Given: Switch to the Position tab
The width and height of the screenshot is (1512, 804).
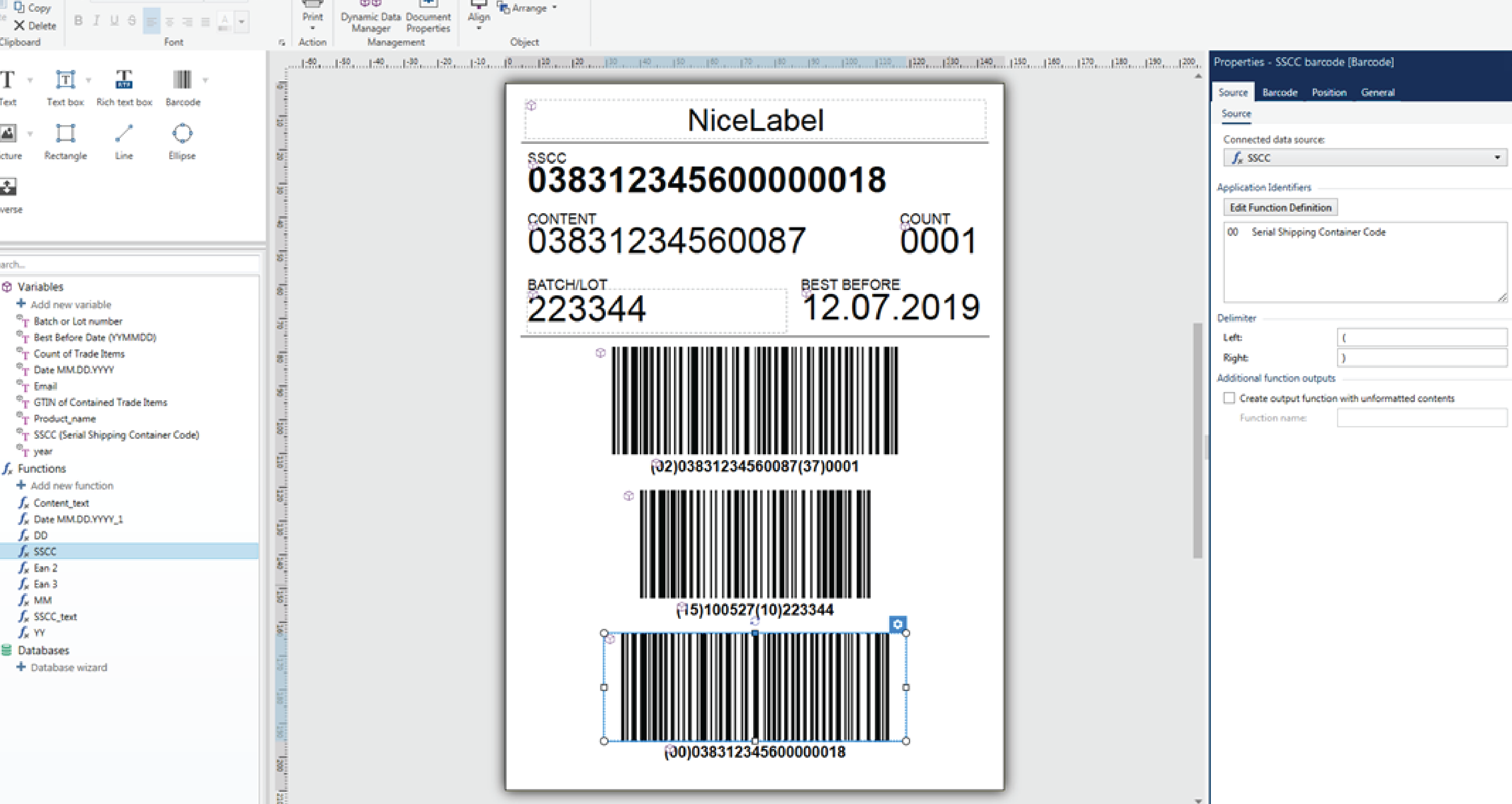Looking at the screenshot, I should [1329, 92].
